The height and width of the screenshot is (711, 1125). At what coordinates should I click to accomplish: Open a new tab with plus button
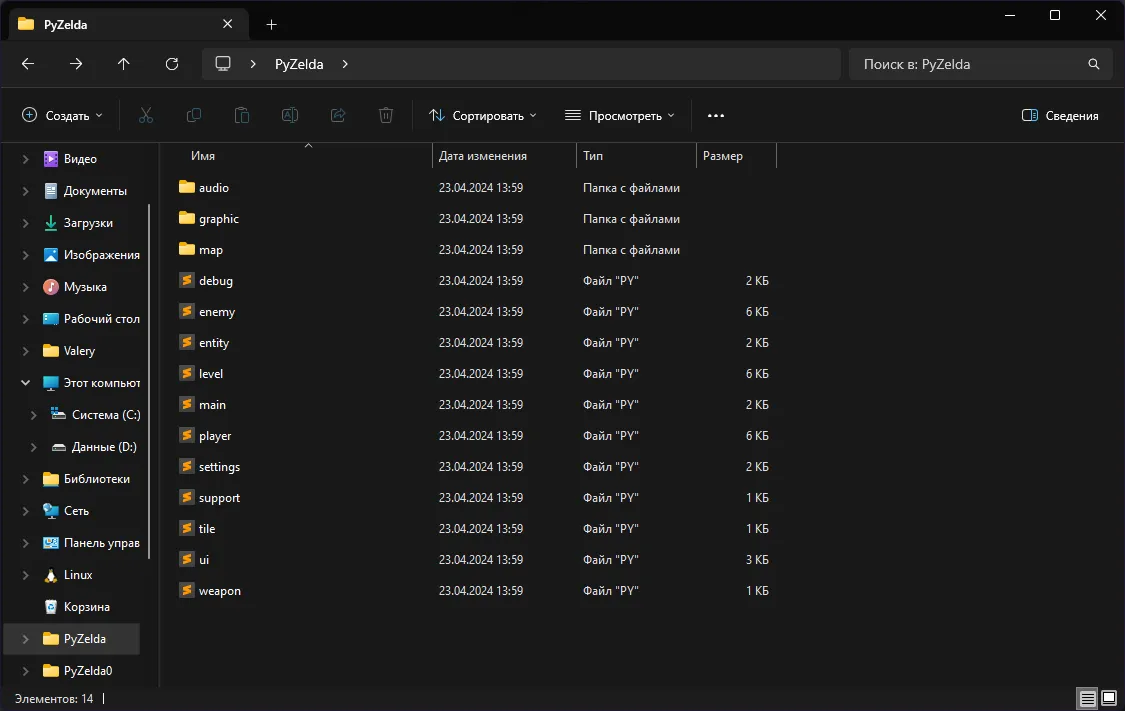272,24
